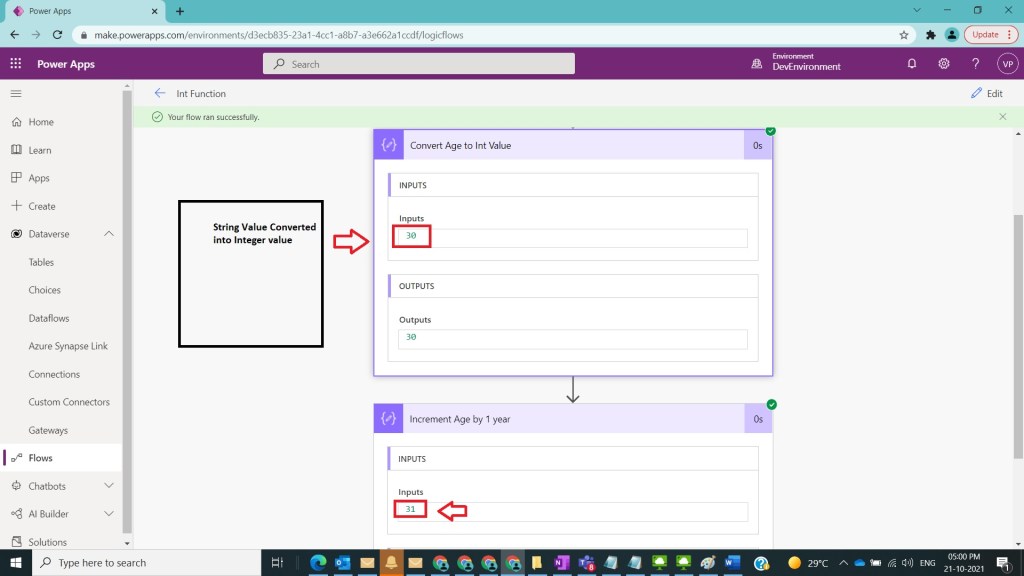Image resolution: width=1024 pixels, height=576 pixels.
Task: Click the back arrow beside Int Function
Action: [x=160, y=93]
